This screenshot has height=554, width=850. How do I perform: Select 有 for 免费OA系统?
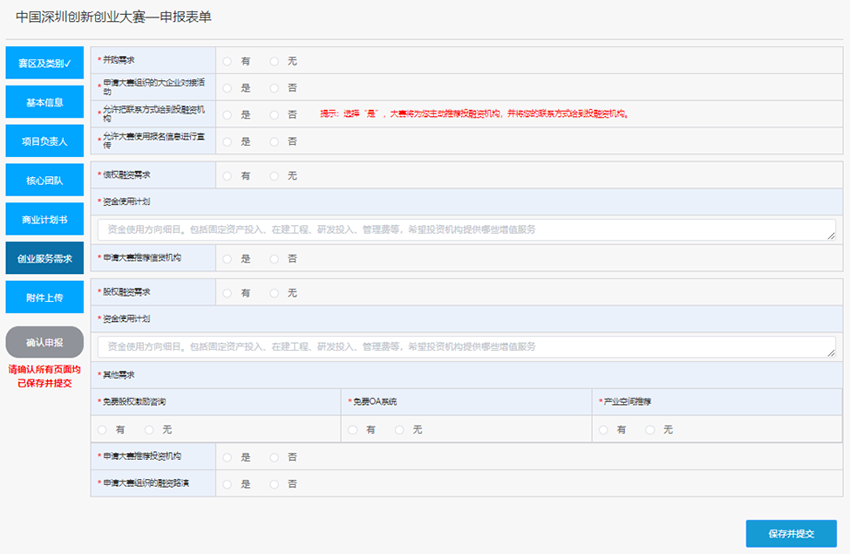coord(353,429)
